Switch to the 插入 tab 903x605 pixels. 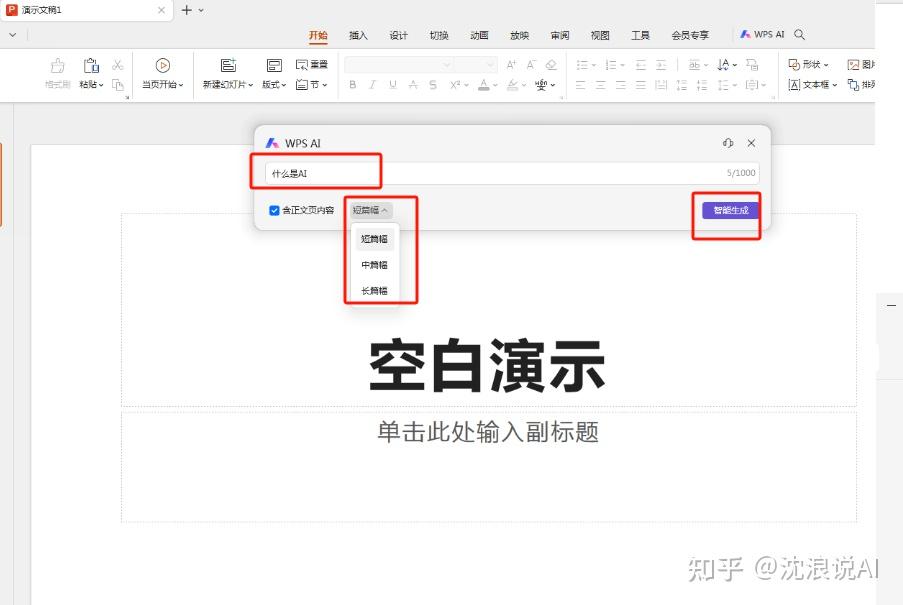pos(358,35)
